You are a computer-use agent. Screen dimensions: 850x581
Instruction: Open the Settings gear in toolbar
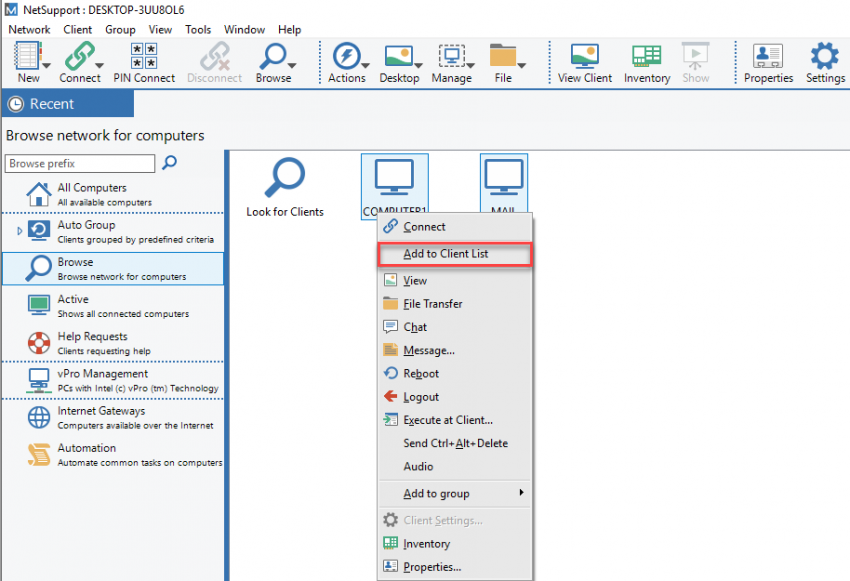[x=825, y=62]
